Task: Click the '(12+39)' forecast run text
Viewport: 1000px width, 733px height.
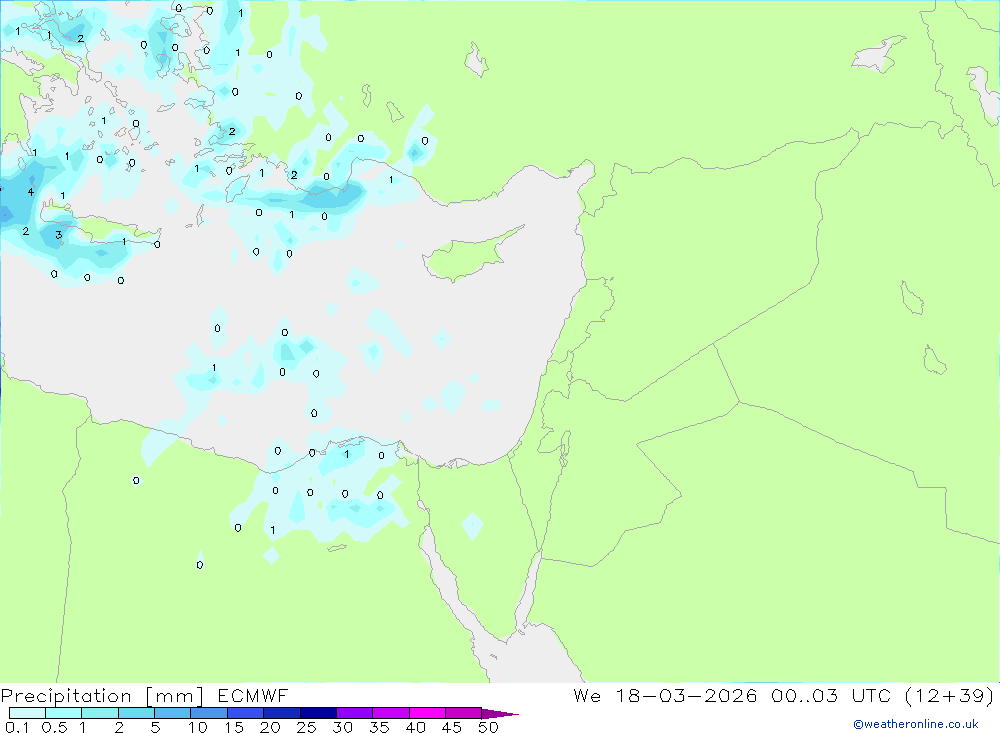Action: point(950,695)
